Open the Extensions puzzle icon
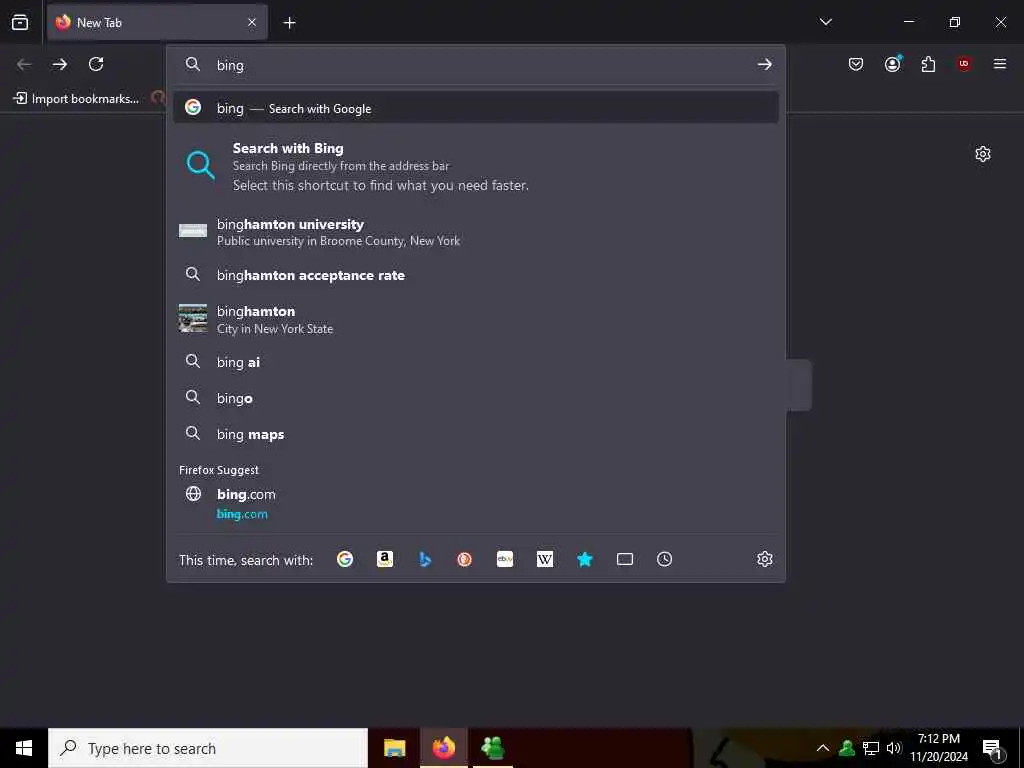The height and width of the screenshot is (768, 1024). point(928,64)
